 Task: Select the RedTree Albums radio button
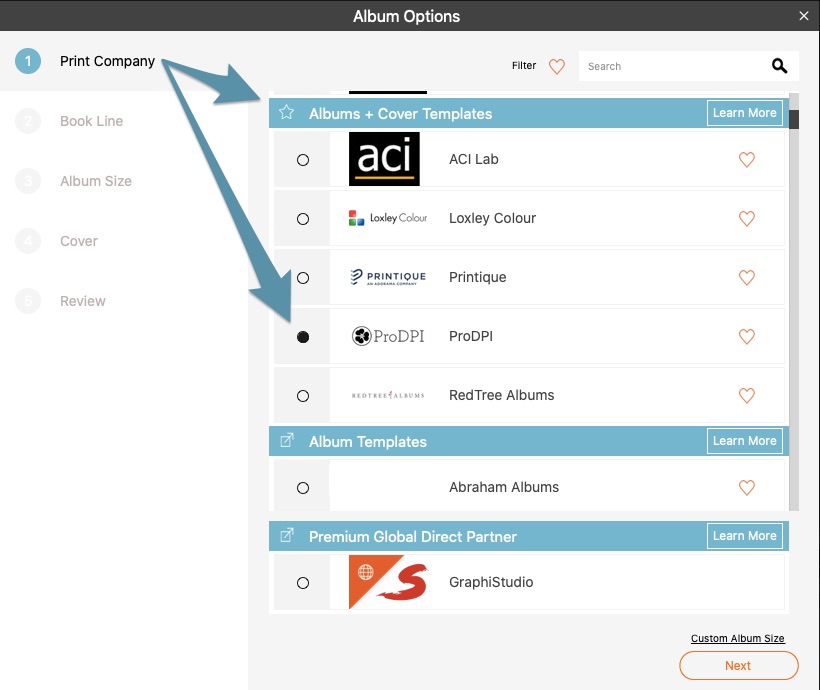point(303,396)
